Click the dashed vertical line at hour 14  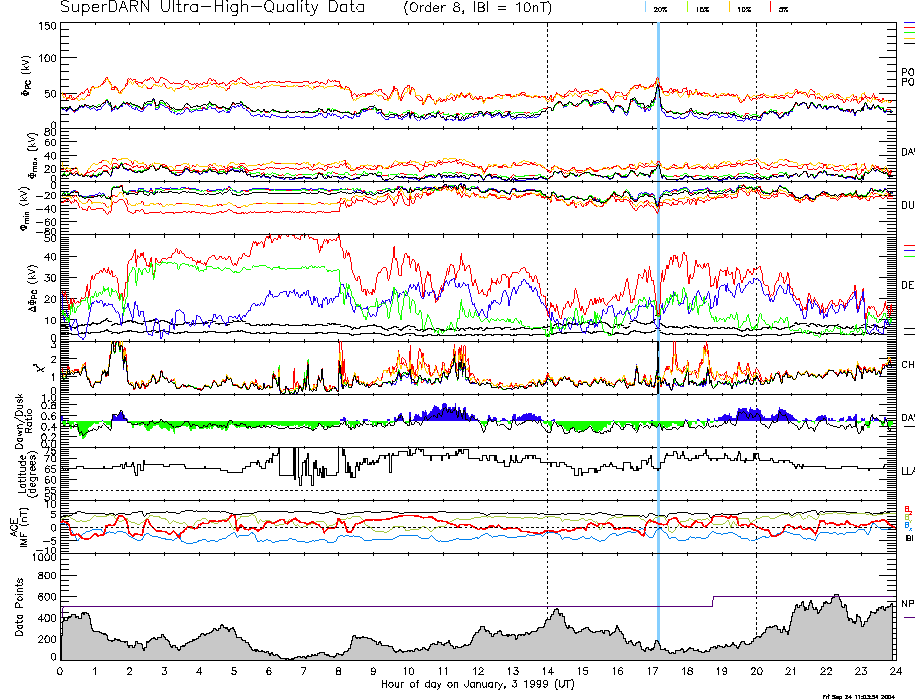(x=548, y=300)
